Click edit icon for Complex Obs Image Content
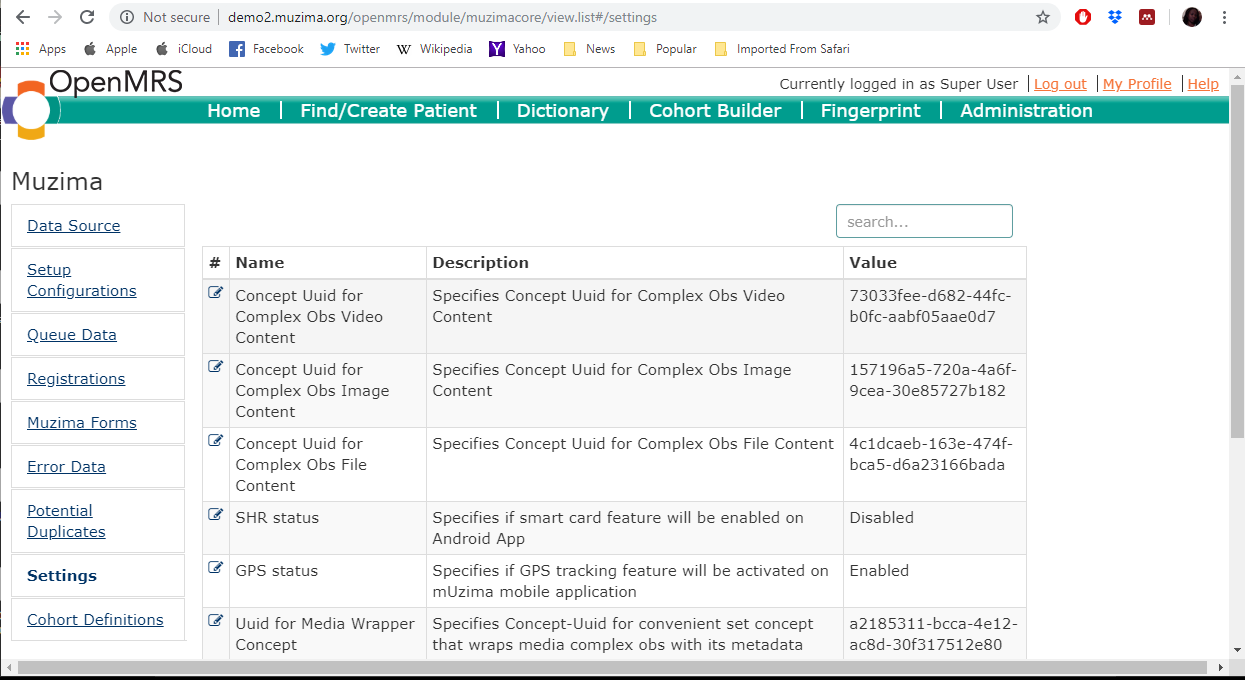The width and height of the screenshot is (1245, 680). pyautogui.click(x=215, y=367)
